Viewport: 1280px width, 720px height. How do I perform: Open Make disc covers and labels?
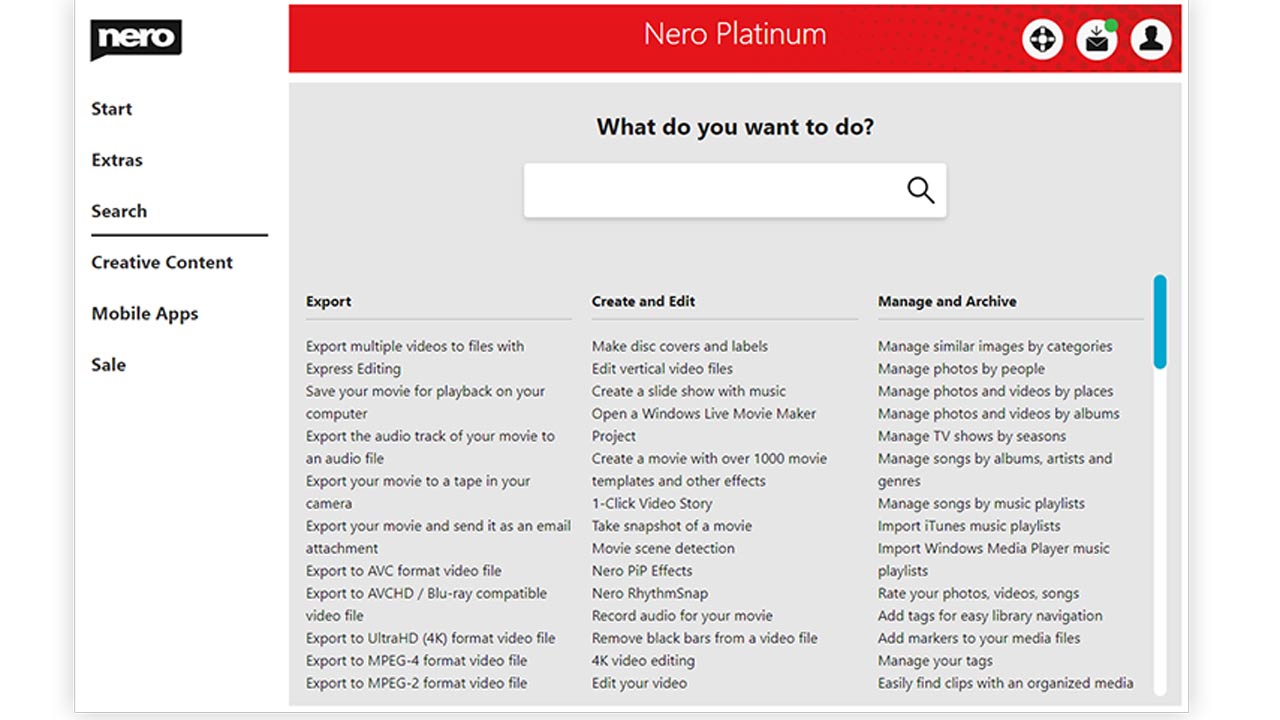[x=680, y=346]
